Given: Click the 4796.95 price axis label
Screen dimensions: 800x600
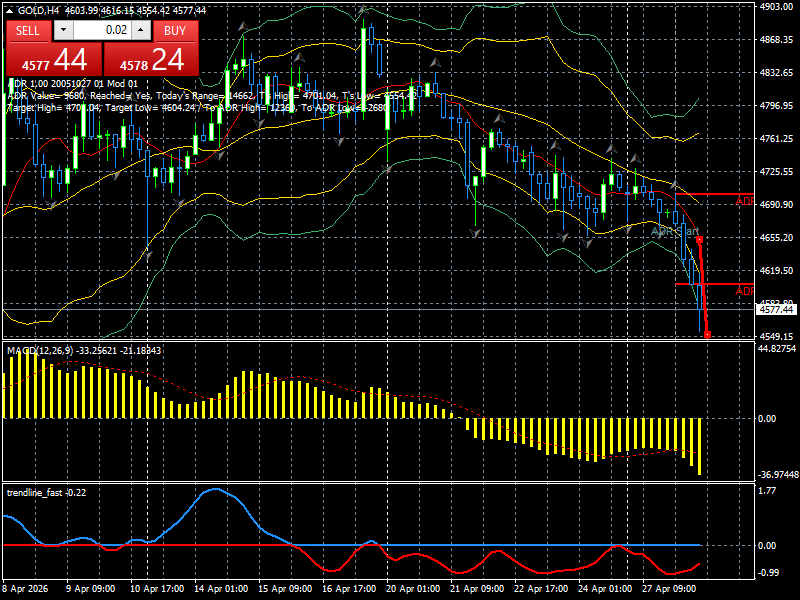Looking at the screenshot, I should click(x=776, y=106).
